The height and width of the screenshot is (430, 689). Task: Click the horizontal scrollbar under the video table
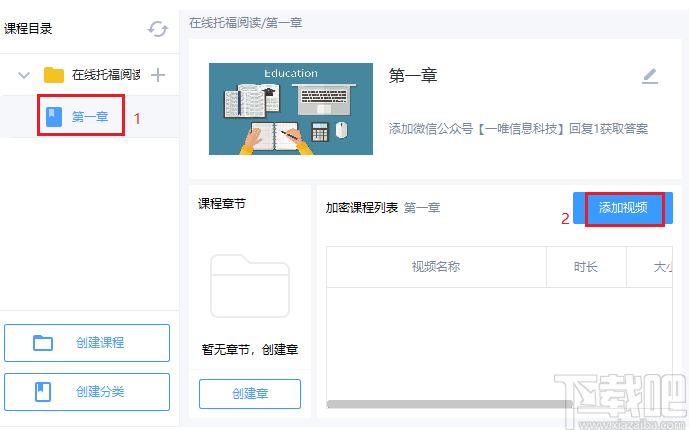[x=450, y=404]
